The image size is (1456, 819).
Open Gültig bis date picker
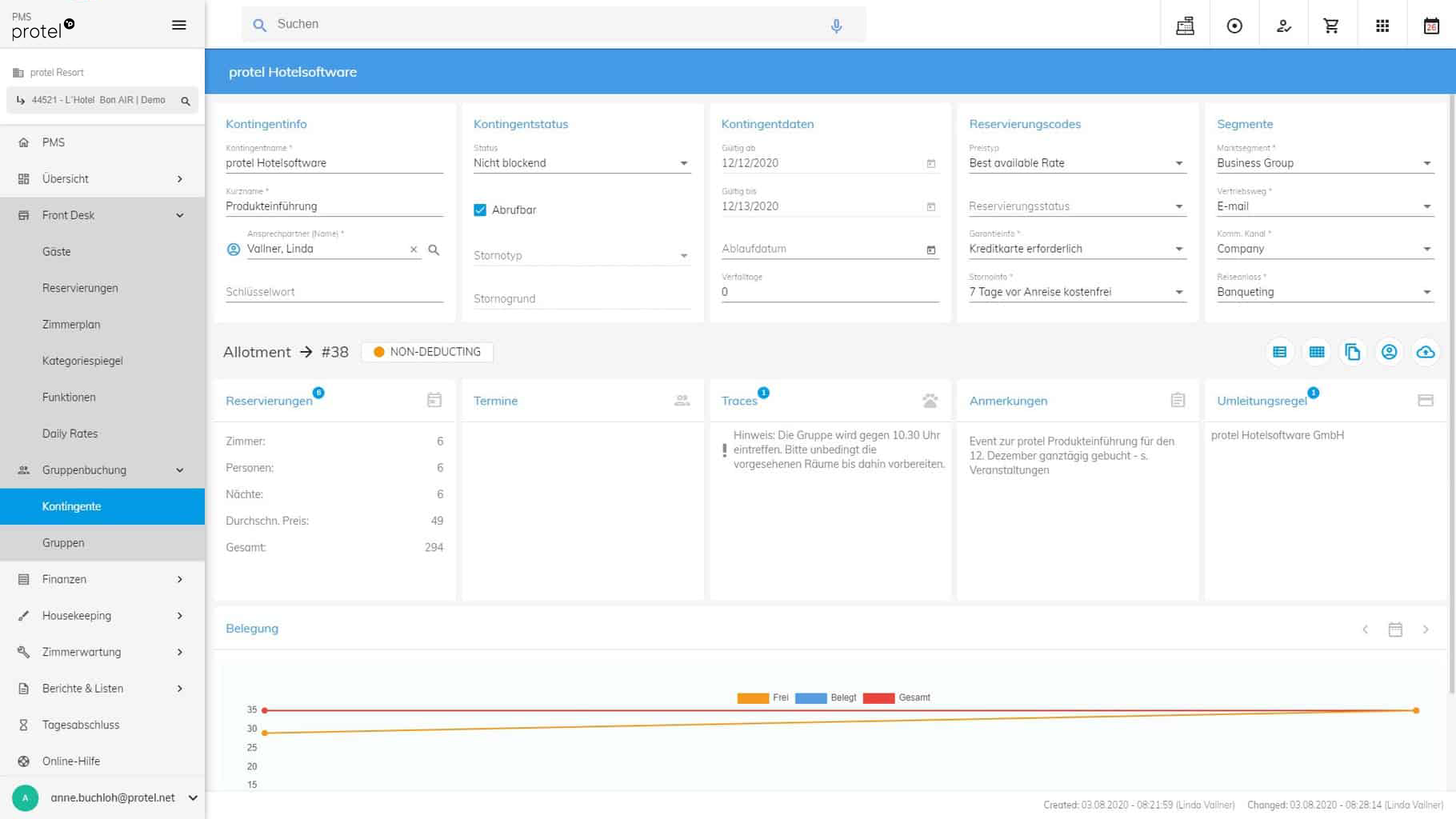point(931,206)
